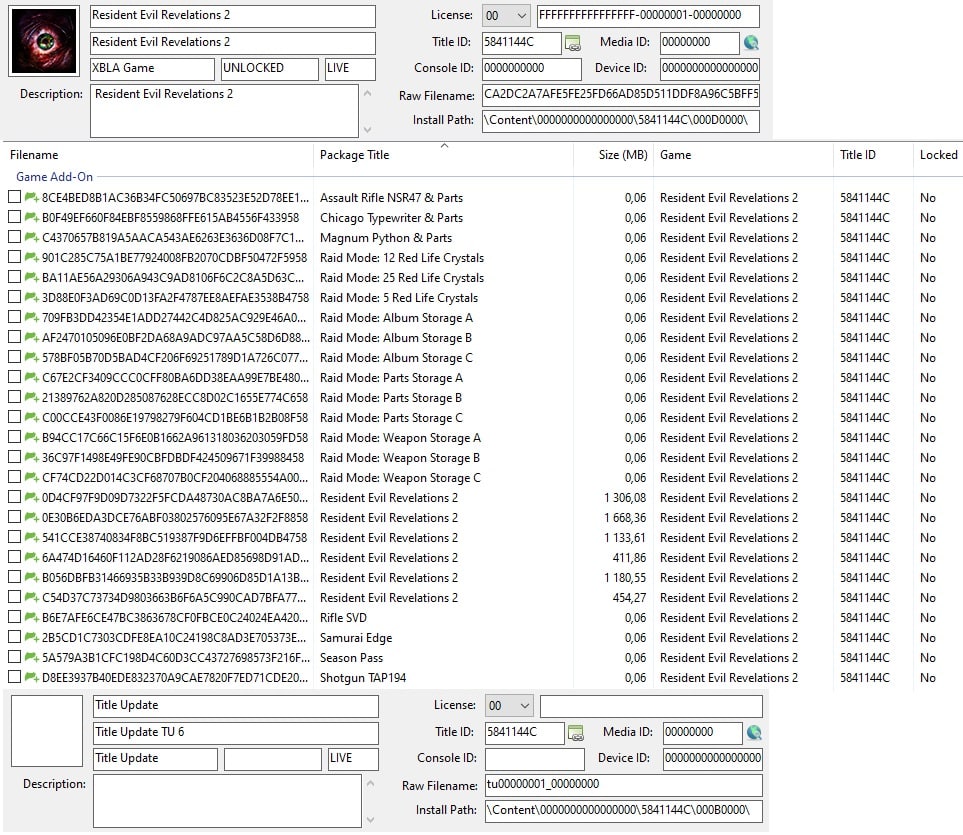Viewport: 963px width, 835px height.
Task: Collapse the Game Add-On group header
Action: pyautogui.click(x=54, y=177)
